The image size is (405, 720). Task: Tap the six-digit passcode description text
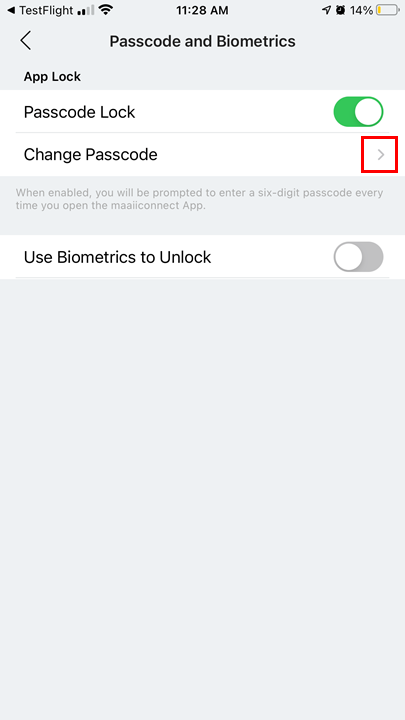(199, 199)
